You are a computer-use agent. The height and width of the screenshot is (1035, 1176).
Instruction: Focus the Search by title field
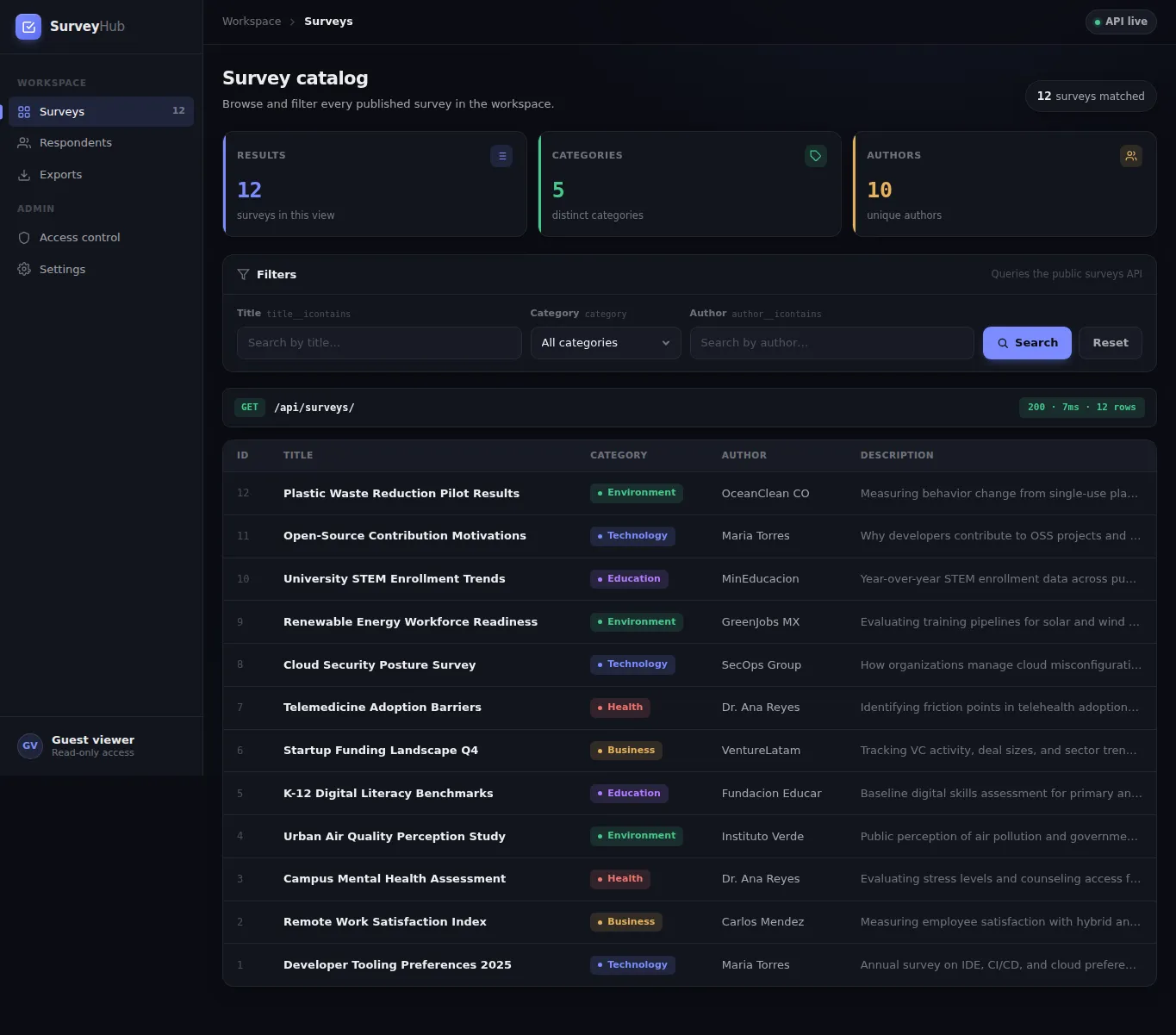pyautogui.click(x=379, y=343)
